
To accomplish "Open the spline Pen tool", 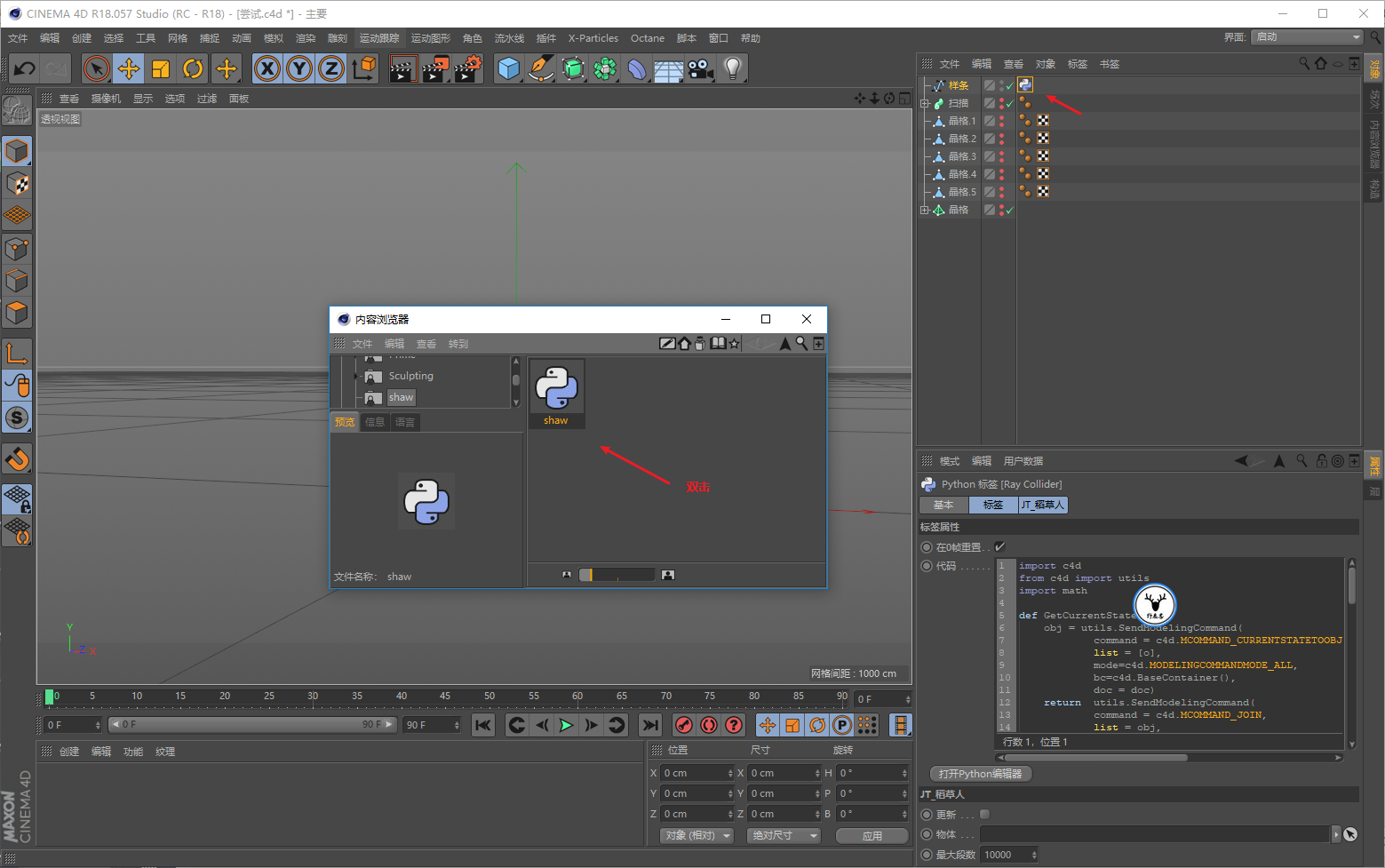I will [x=540, y=68].
